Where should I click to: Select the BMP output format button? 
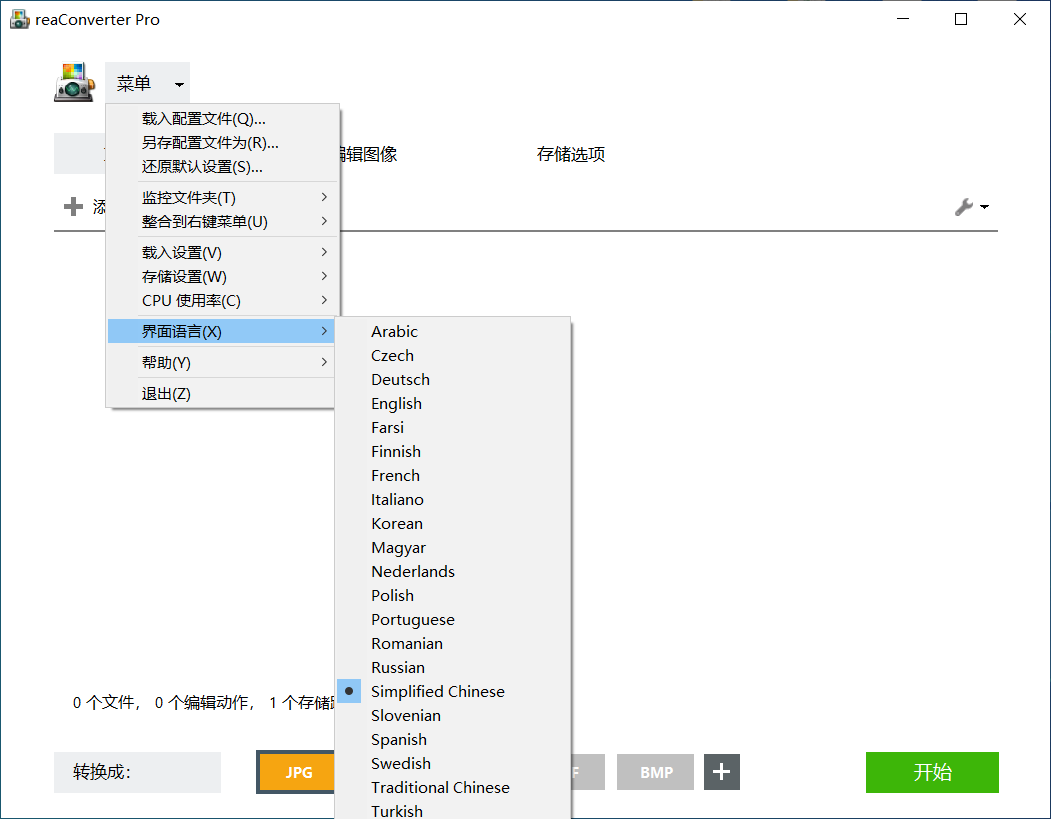tap(656, 772)
